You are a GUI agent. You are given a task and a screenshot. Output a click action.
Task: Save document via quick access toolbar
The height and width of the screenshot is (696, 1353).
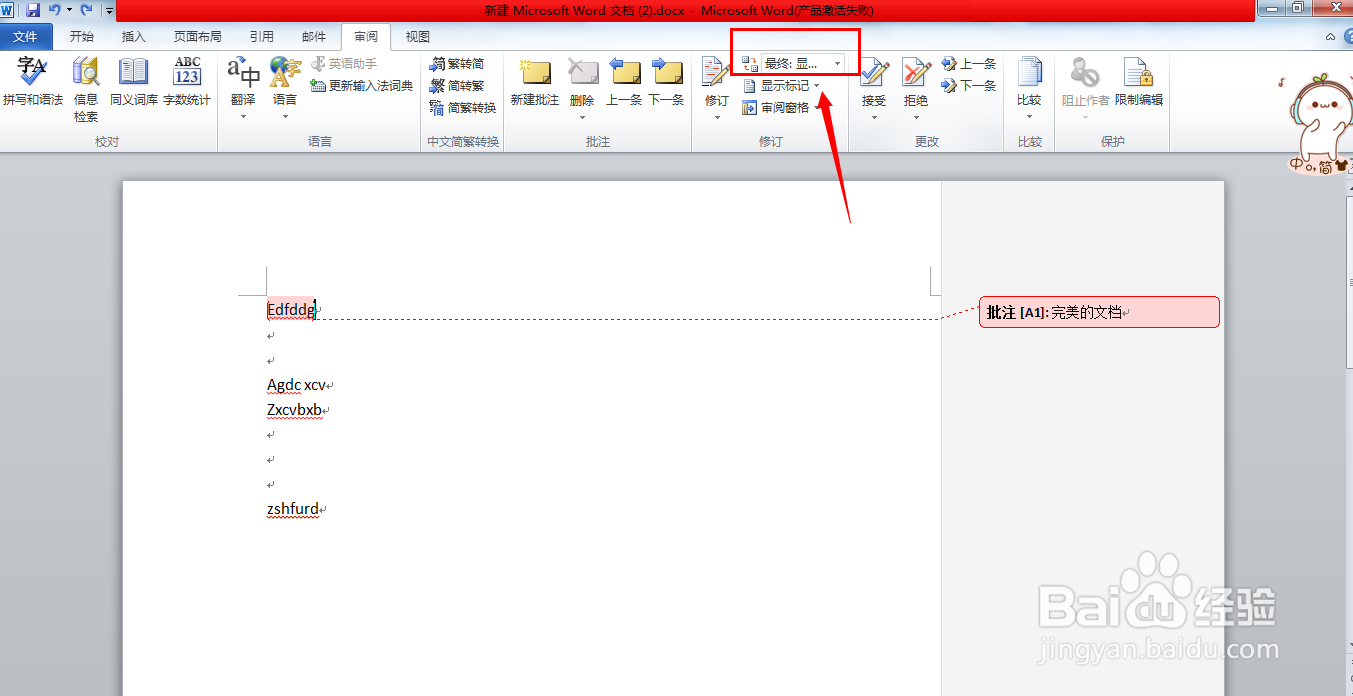point(33,10)
